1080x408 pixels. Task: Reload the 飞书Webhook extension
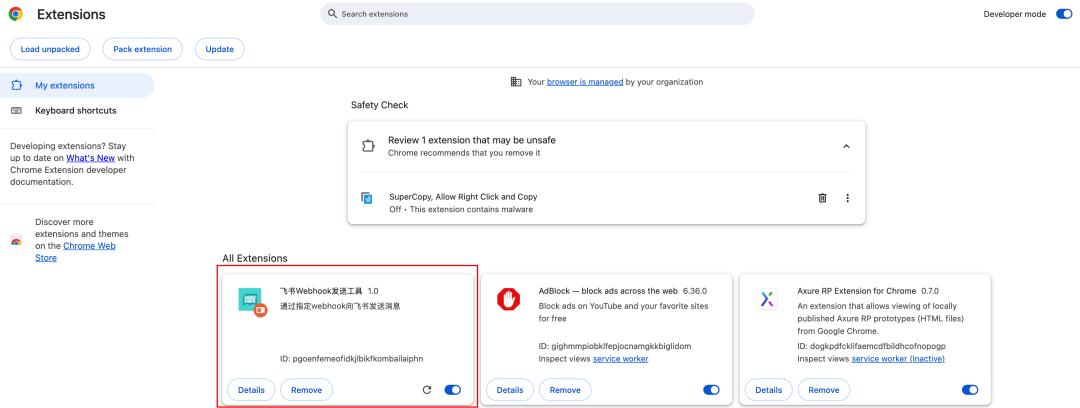[426, 390]
